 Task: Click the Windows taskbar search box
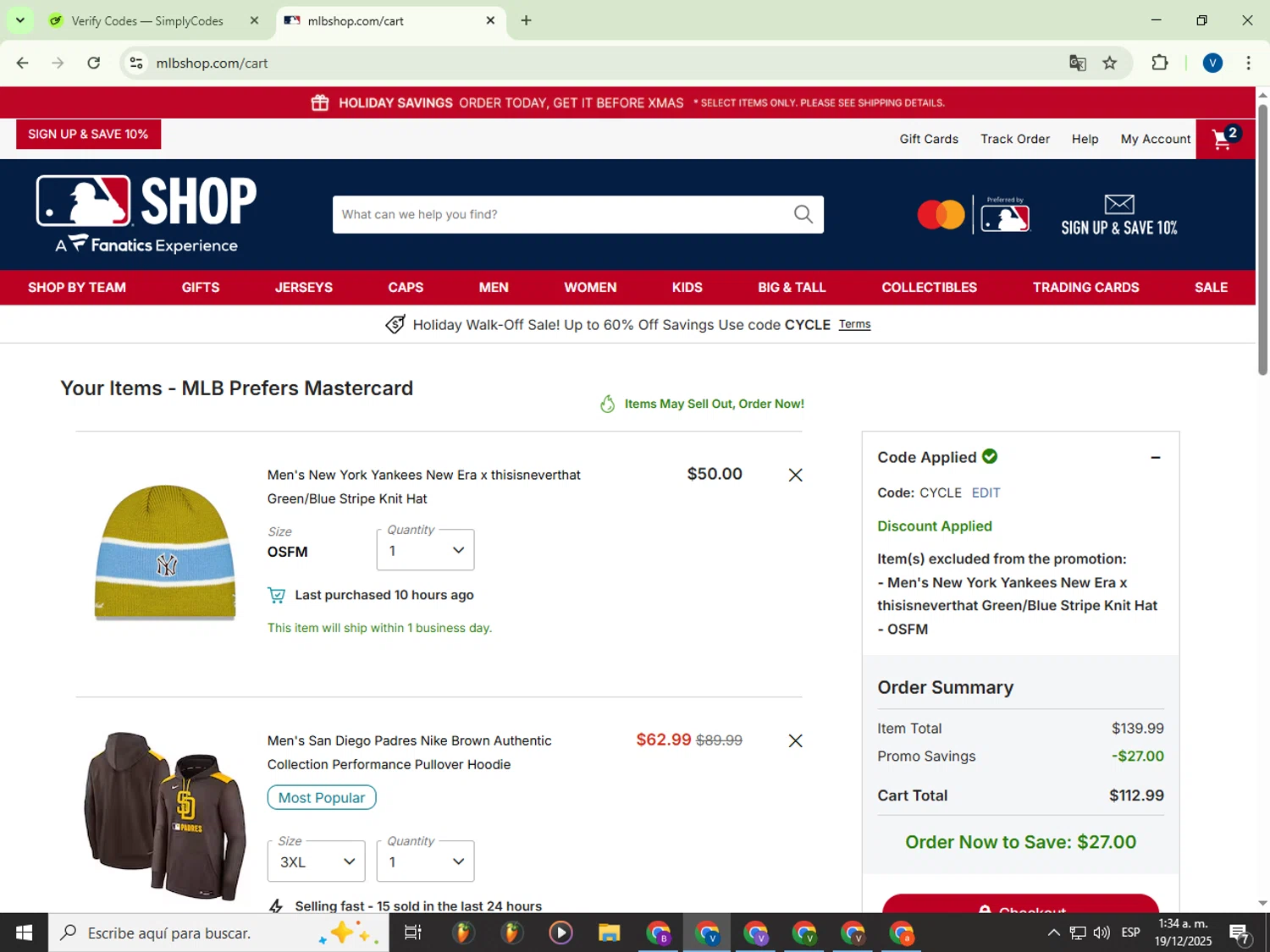tap(218, 933)
